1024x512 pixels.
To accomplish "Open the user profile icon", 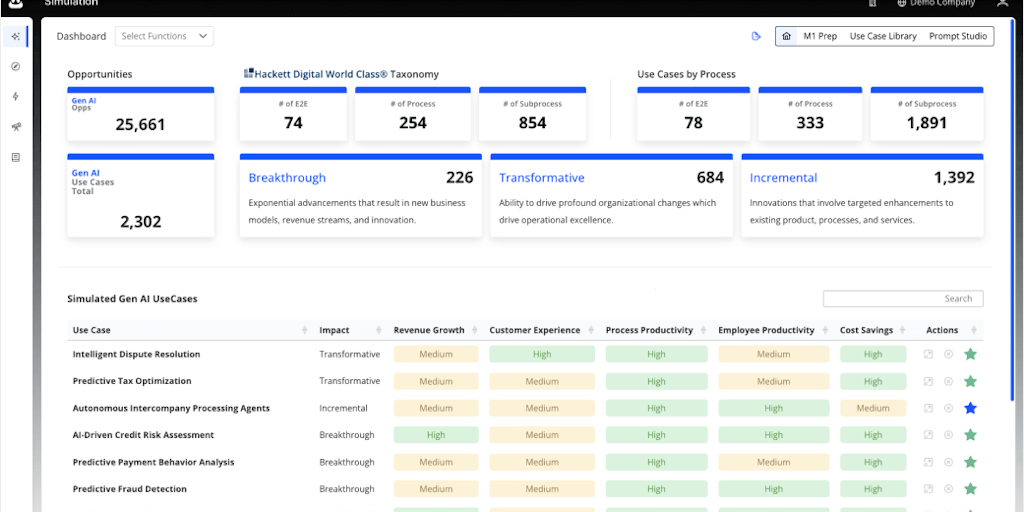I will tap(1002, 3).
